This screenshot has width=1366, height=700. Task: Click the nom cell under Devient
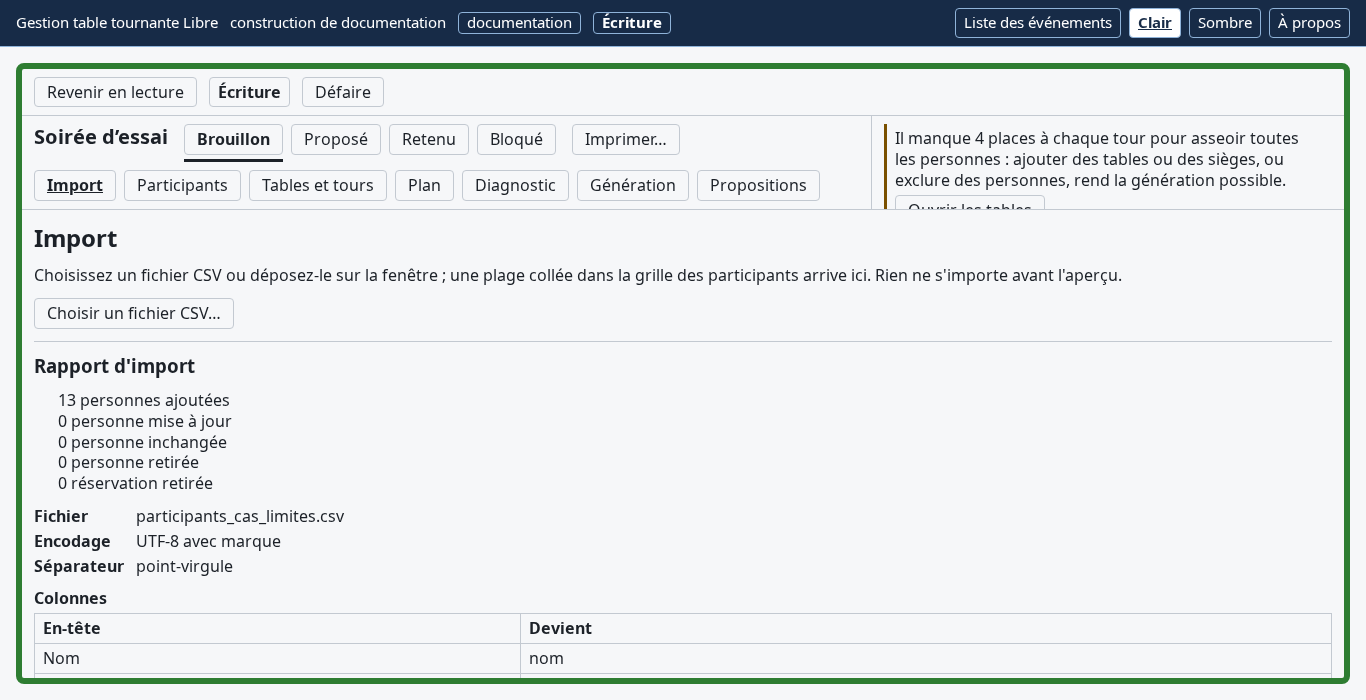click(x=926, y=659)
